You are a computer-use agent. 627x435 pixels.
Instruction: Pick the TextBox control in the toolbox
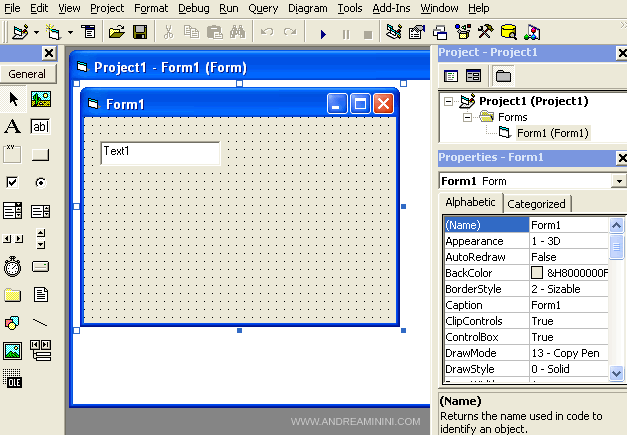point(40,127)
